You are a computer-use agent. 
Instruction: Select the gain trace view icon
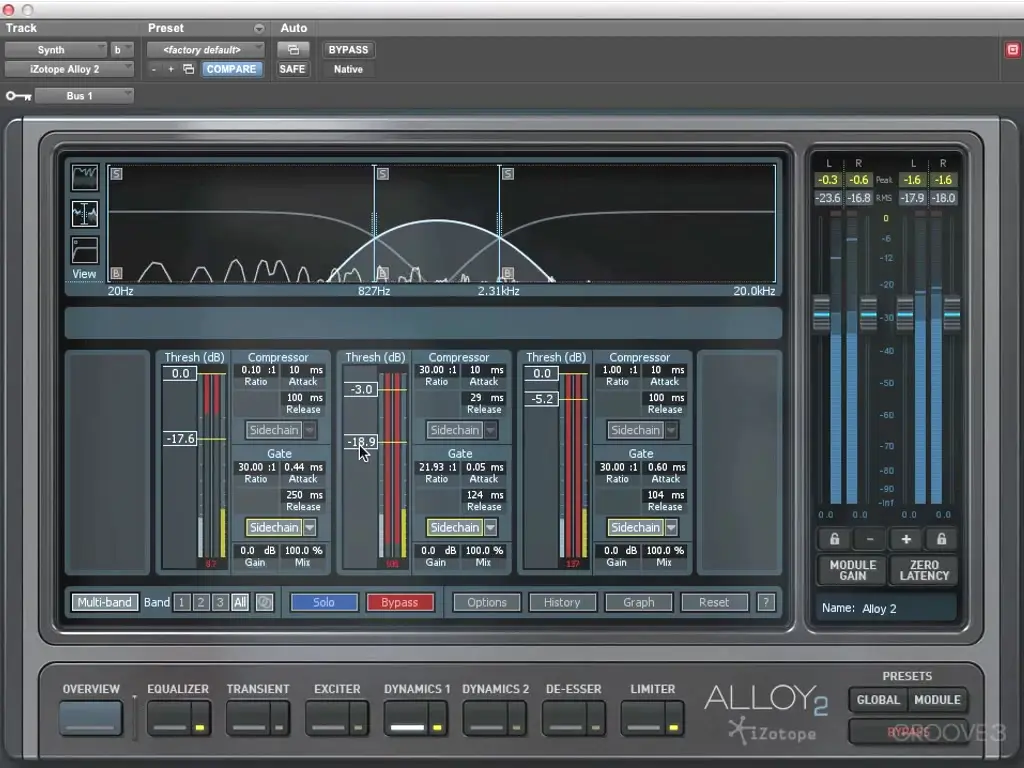tap(84, 251)
